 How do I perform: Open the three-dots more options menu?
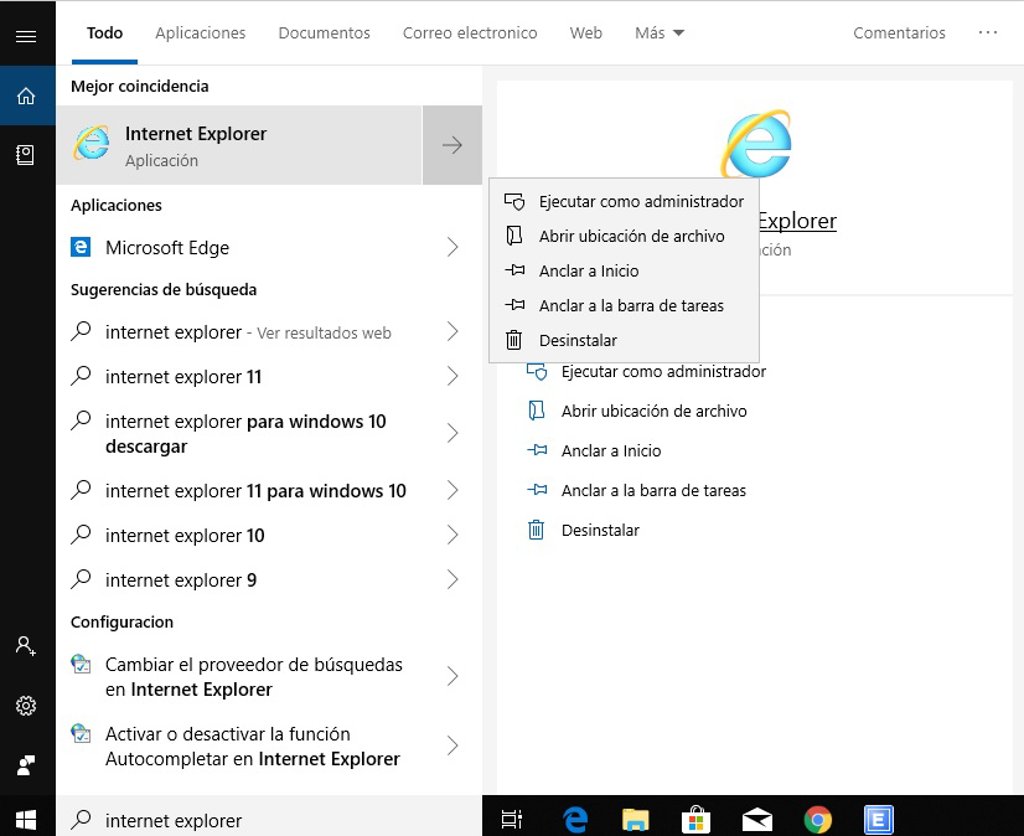pos(987,33)
